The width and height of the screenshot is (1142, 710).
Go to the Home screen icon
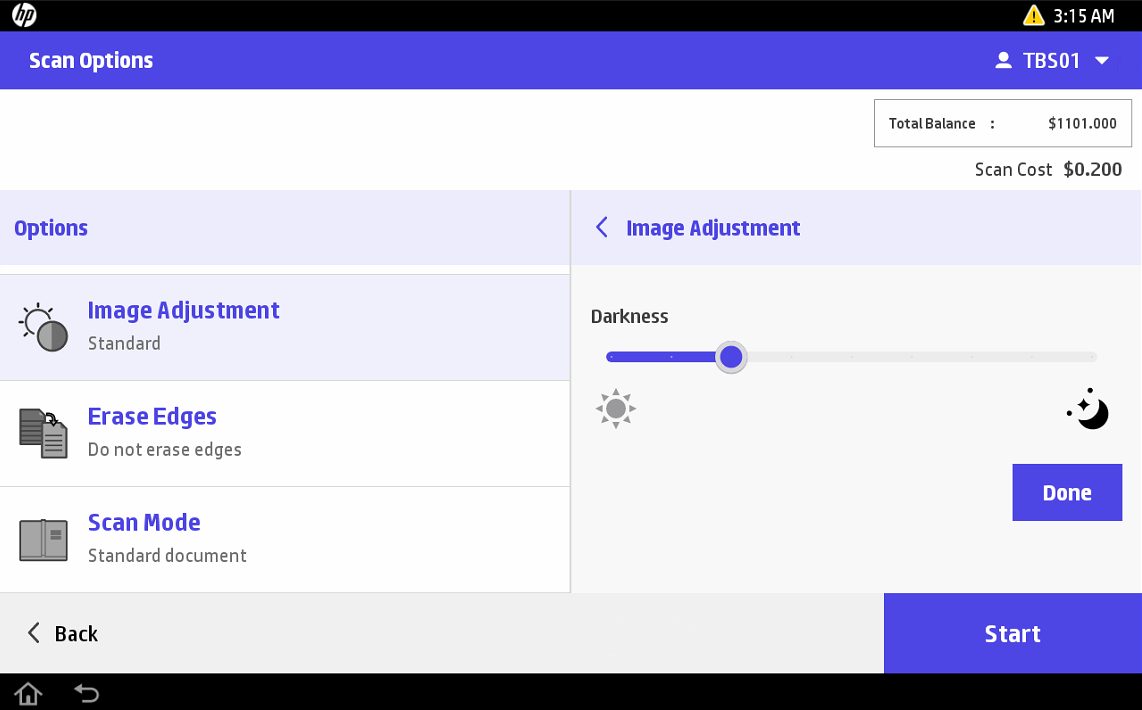[28, 692]
